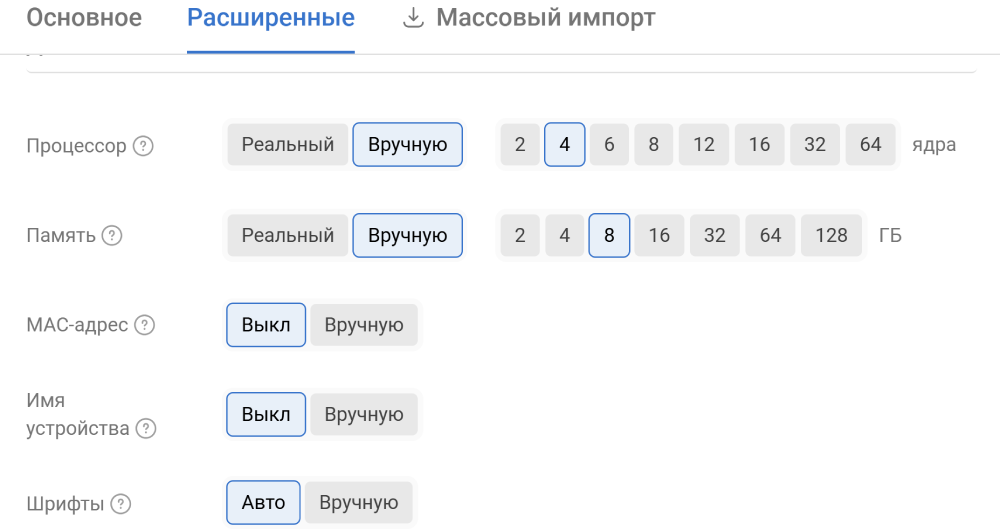
Task: Switch Имя устройства to Вручную
Action: (364, 414)
